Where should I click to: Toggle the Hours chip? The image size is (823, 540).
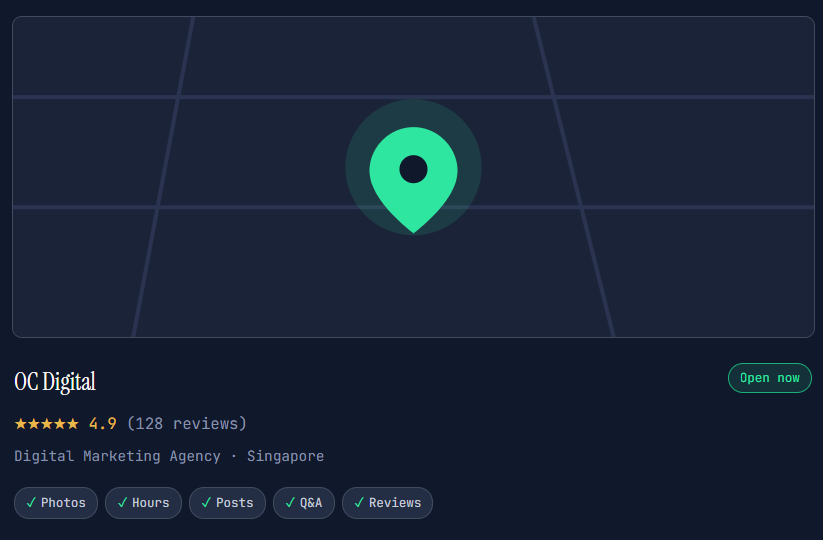(143, 503)
